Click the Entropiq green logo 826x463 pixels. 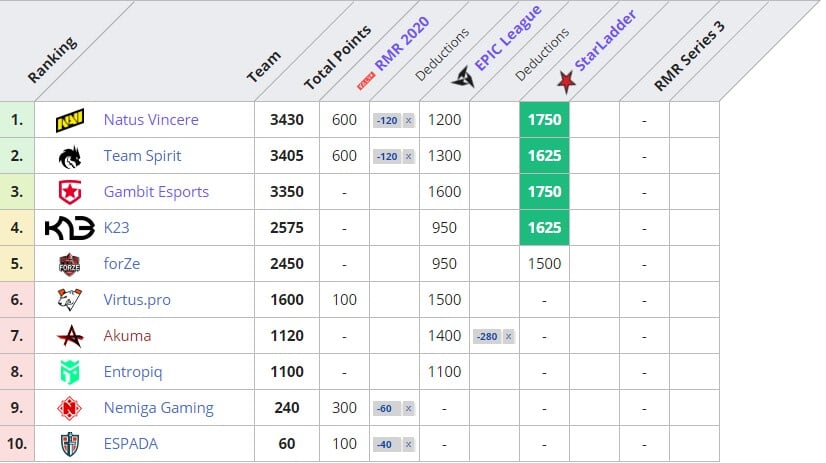click(70, 372)
